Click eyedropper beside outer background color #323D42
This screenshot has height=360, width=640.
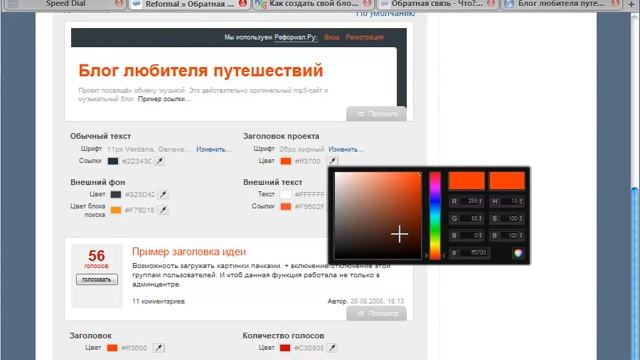(163, 194)
